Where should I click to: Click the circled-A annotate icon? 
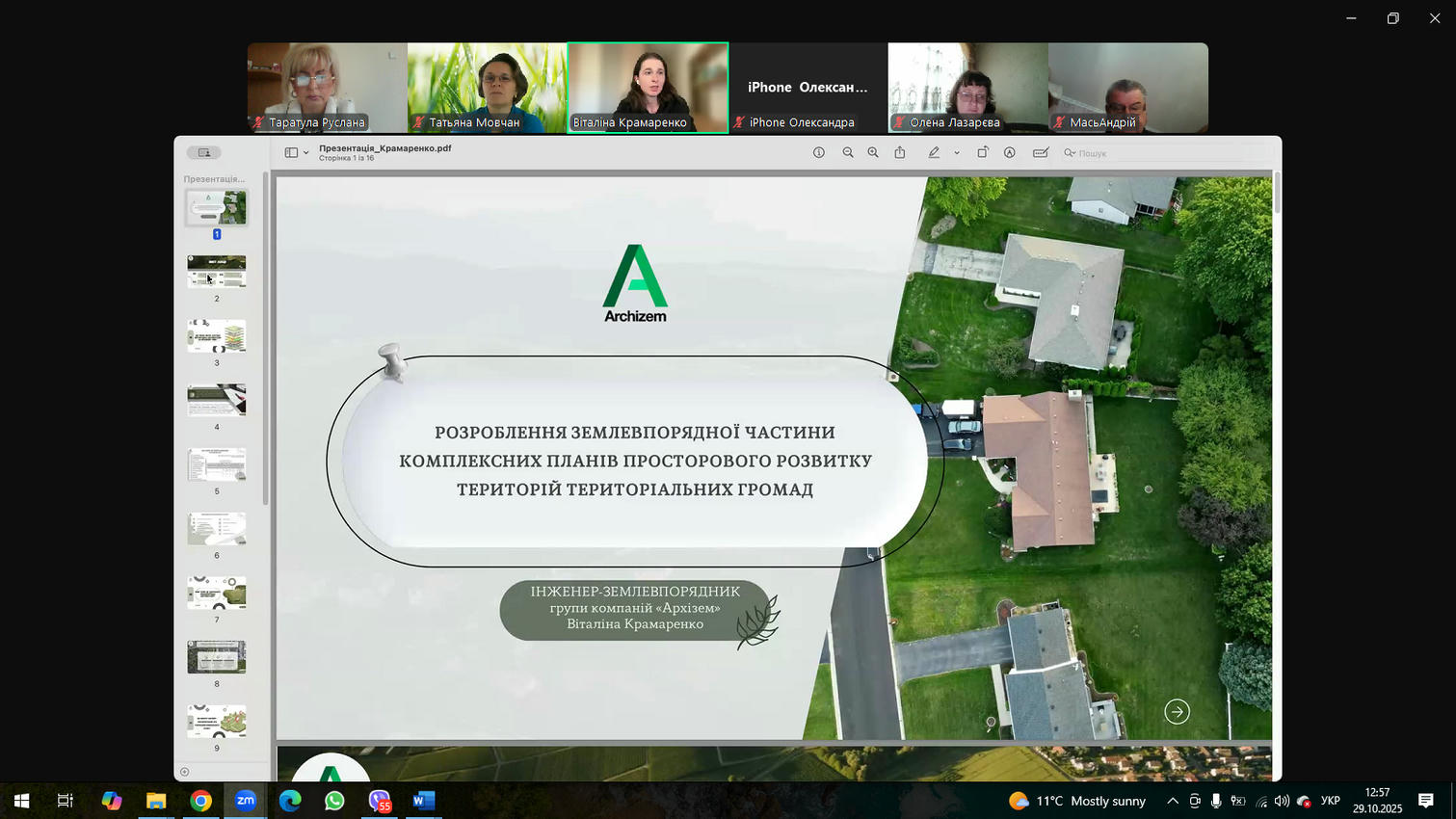[x=1010, y=153]
